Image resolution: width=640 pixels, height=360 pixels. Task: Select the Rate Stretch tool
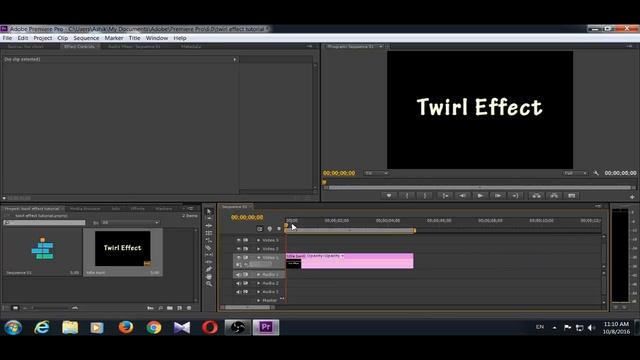click(209, 240)
